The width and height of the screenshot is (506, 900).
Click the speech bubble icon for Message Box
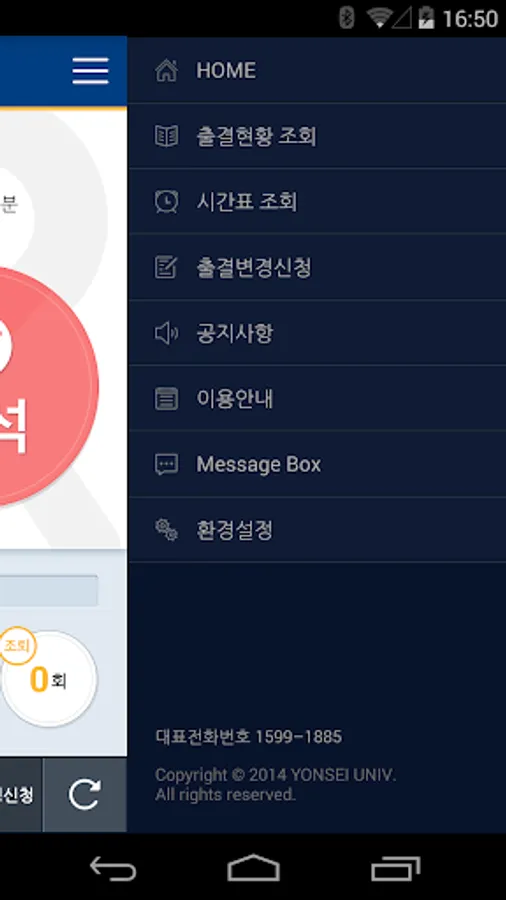(166, 464)
